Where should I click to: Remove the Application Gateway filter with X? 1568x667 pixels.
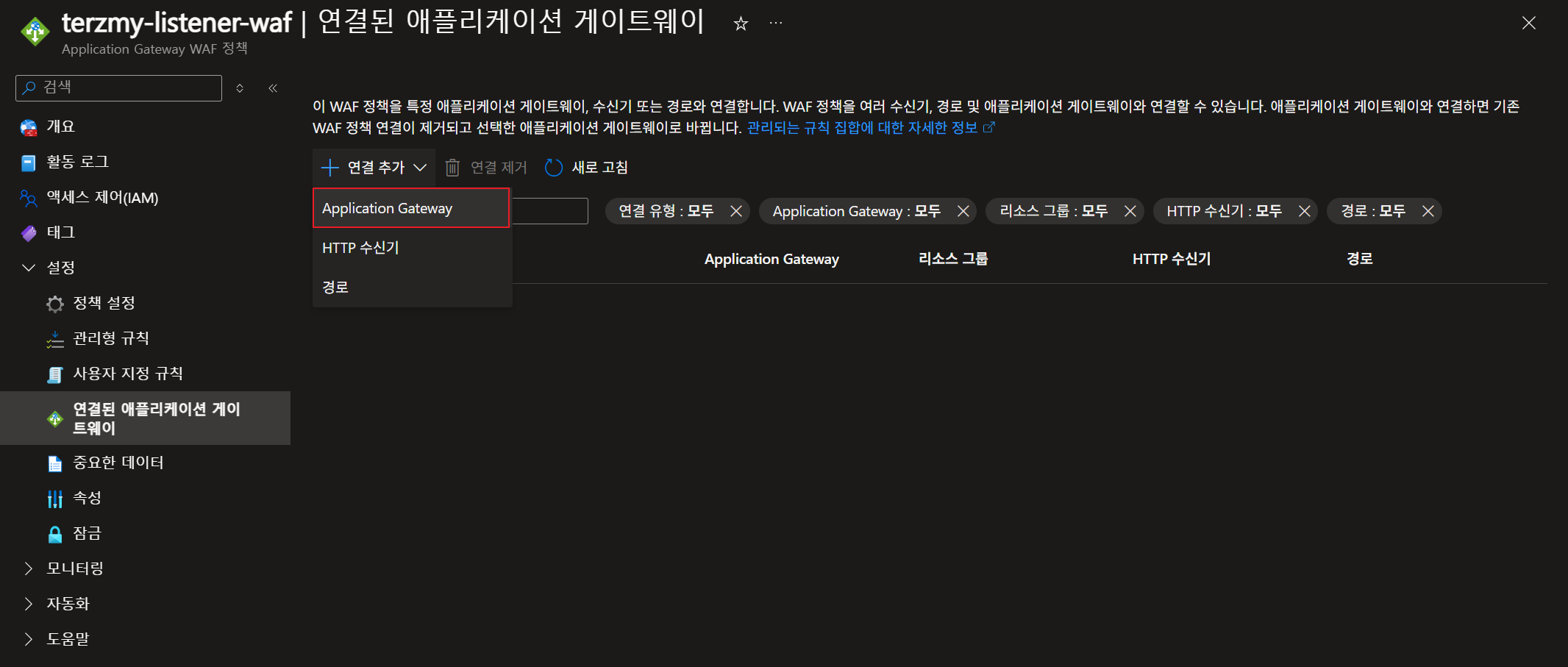click(x=963, y=211)
